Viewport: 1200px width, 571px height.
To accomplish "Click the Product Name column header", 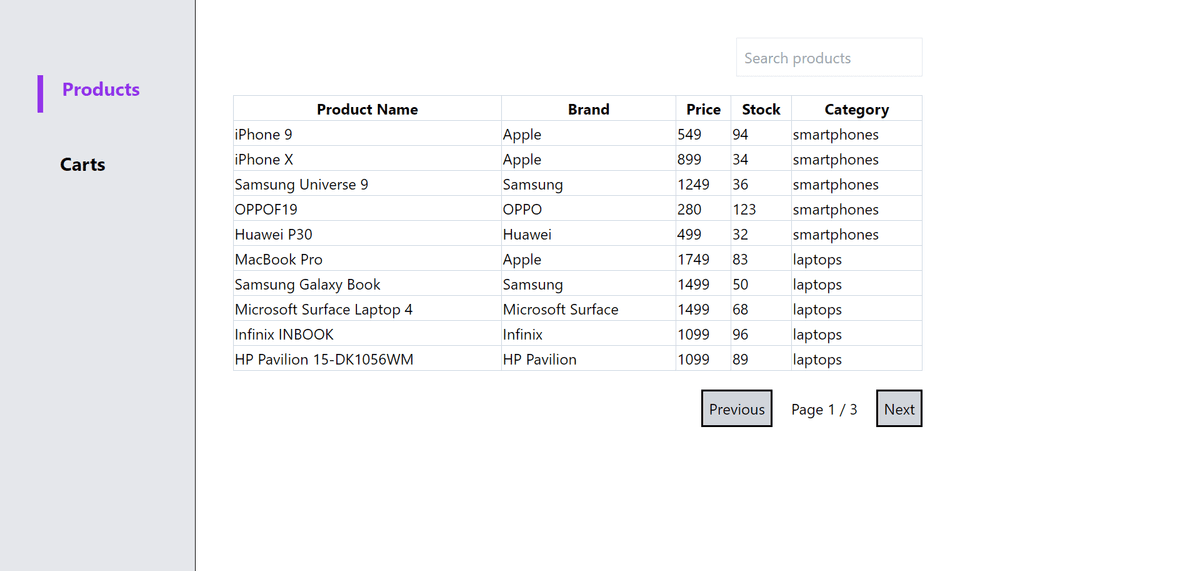I will coord(367,109).
